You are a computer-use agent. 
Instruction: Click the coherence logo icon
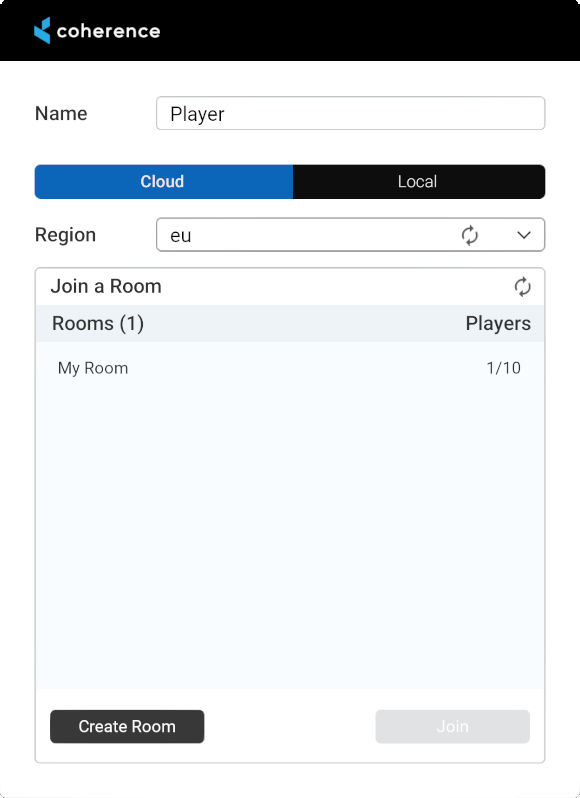(42, 31)
